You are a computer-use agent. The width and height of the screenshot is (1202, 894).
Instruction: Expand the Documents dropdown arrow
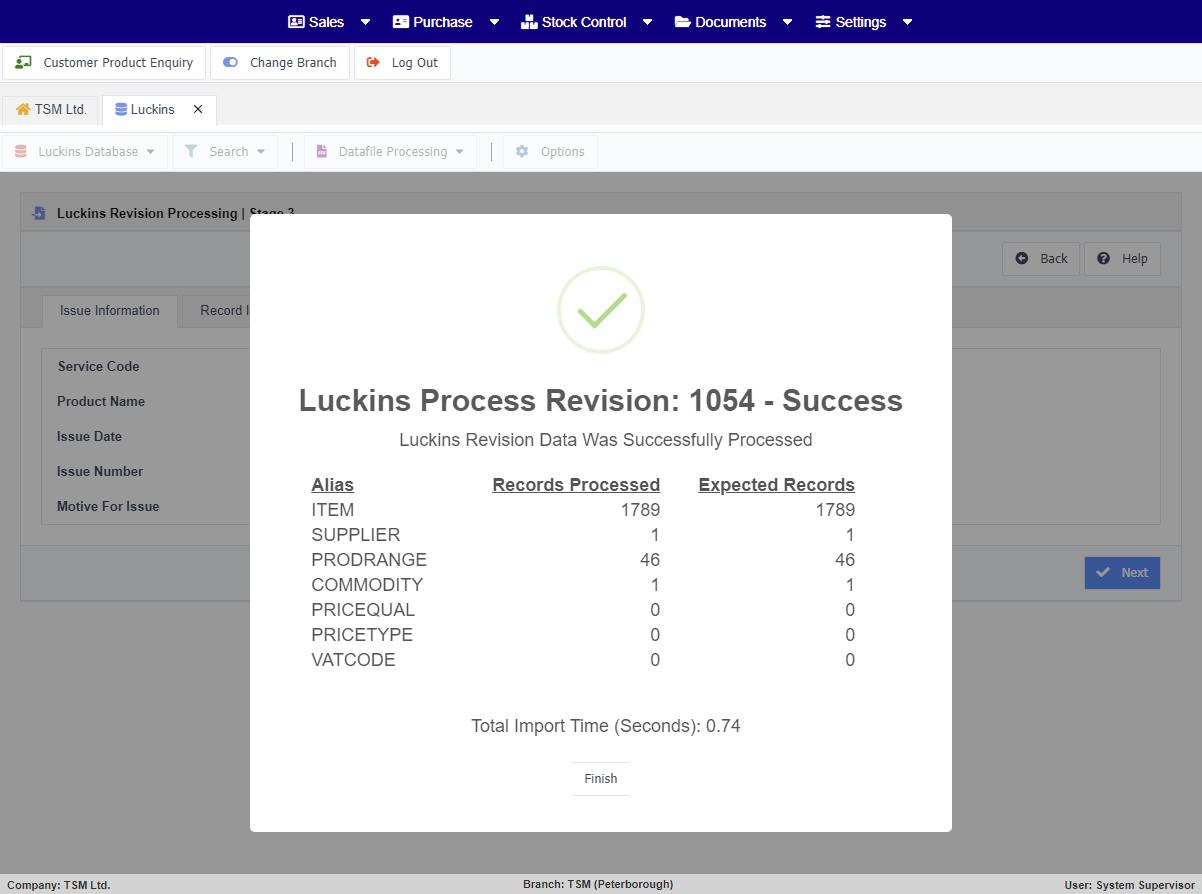click(787, 22)
